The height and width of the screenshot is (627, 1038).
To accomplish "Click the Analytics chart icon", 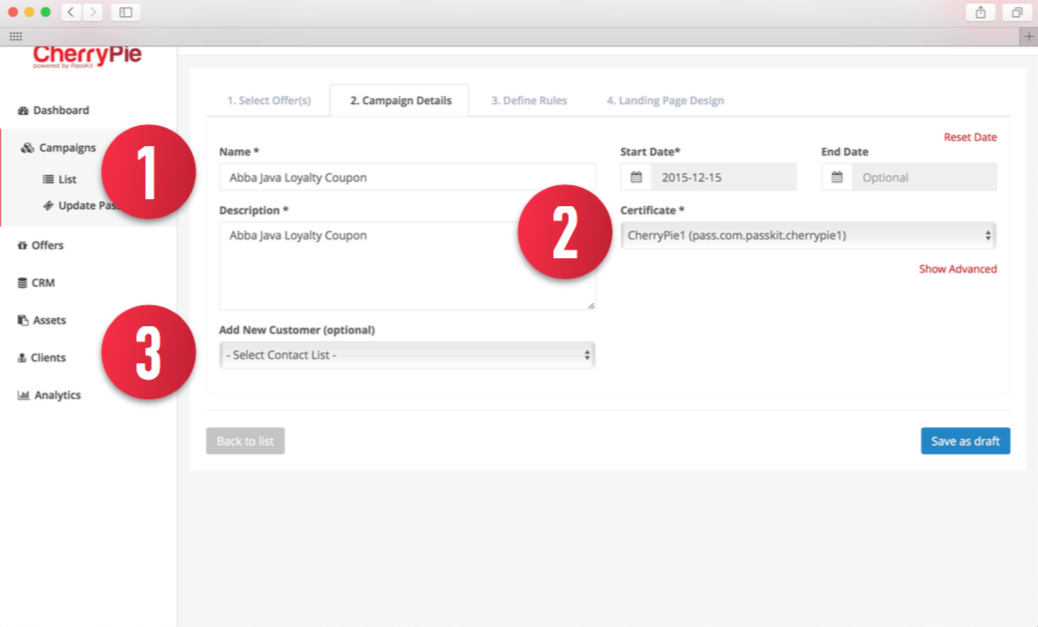I will [x=23, y=395].
